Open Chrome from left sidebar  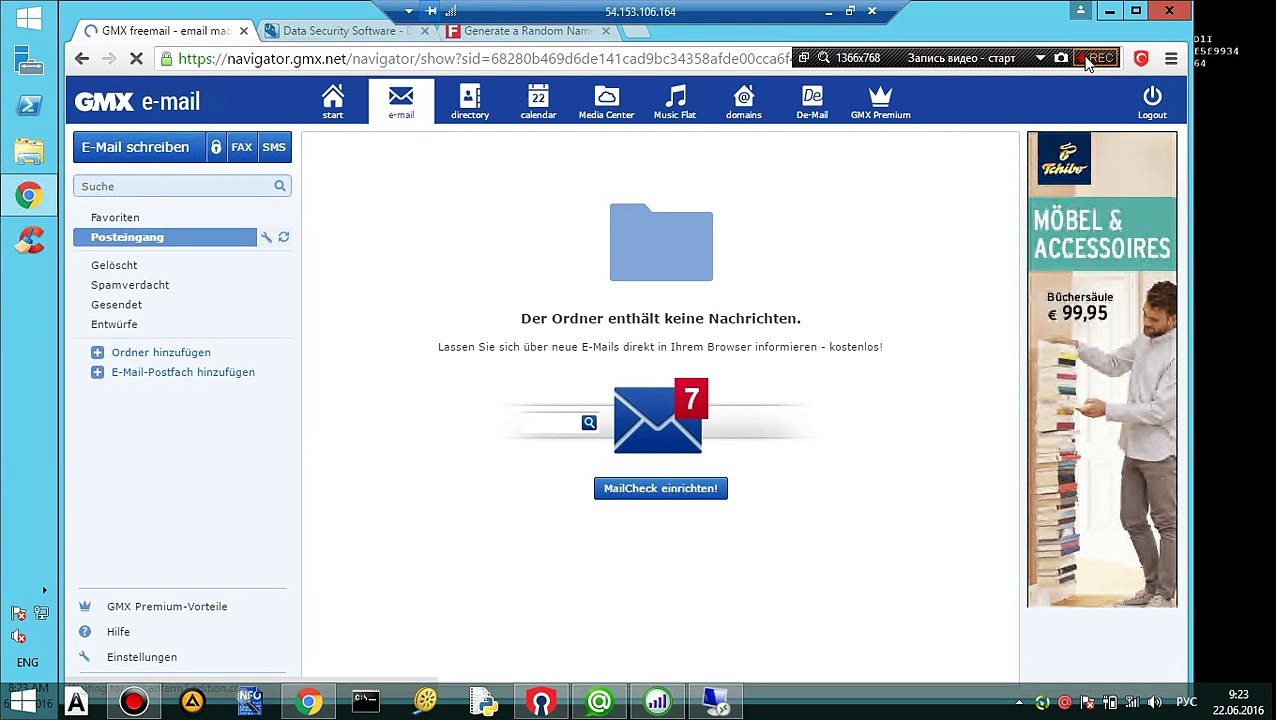(29, 195)
